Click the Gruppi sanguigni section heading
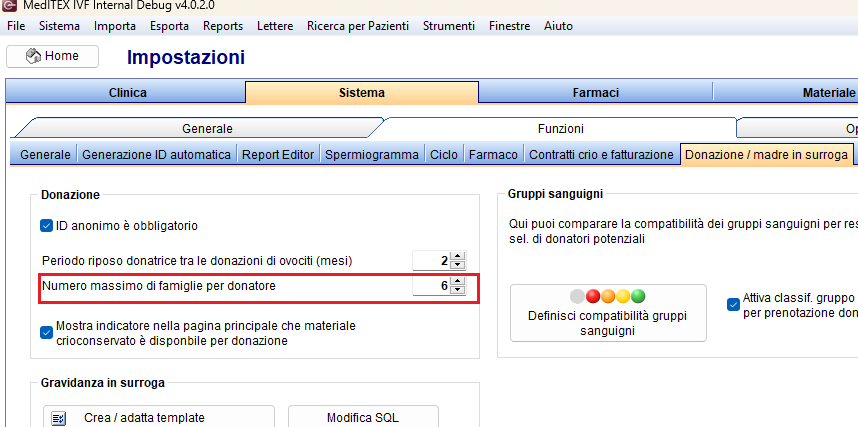The image size is (858, 427). (x=555, y=194)
